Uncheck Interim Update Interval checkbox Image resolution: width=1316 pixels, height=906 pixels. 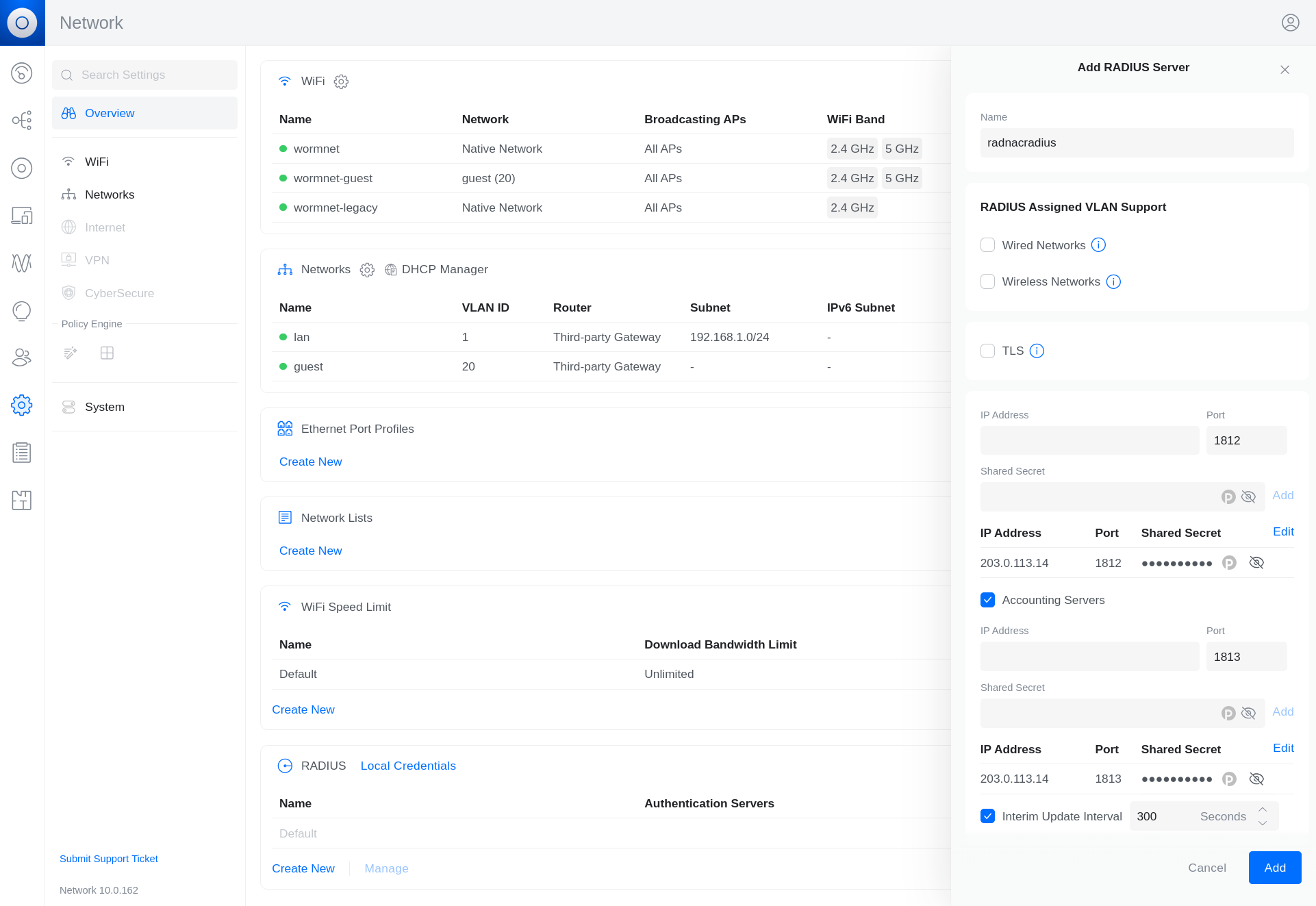click(x=987, y=816)
